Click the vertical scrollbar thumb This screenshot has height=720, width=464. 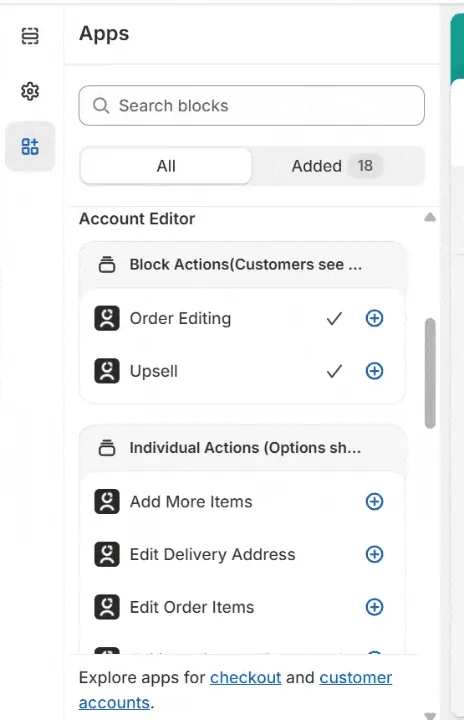click(x=430, y=373)
